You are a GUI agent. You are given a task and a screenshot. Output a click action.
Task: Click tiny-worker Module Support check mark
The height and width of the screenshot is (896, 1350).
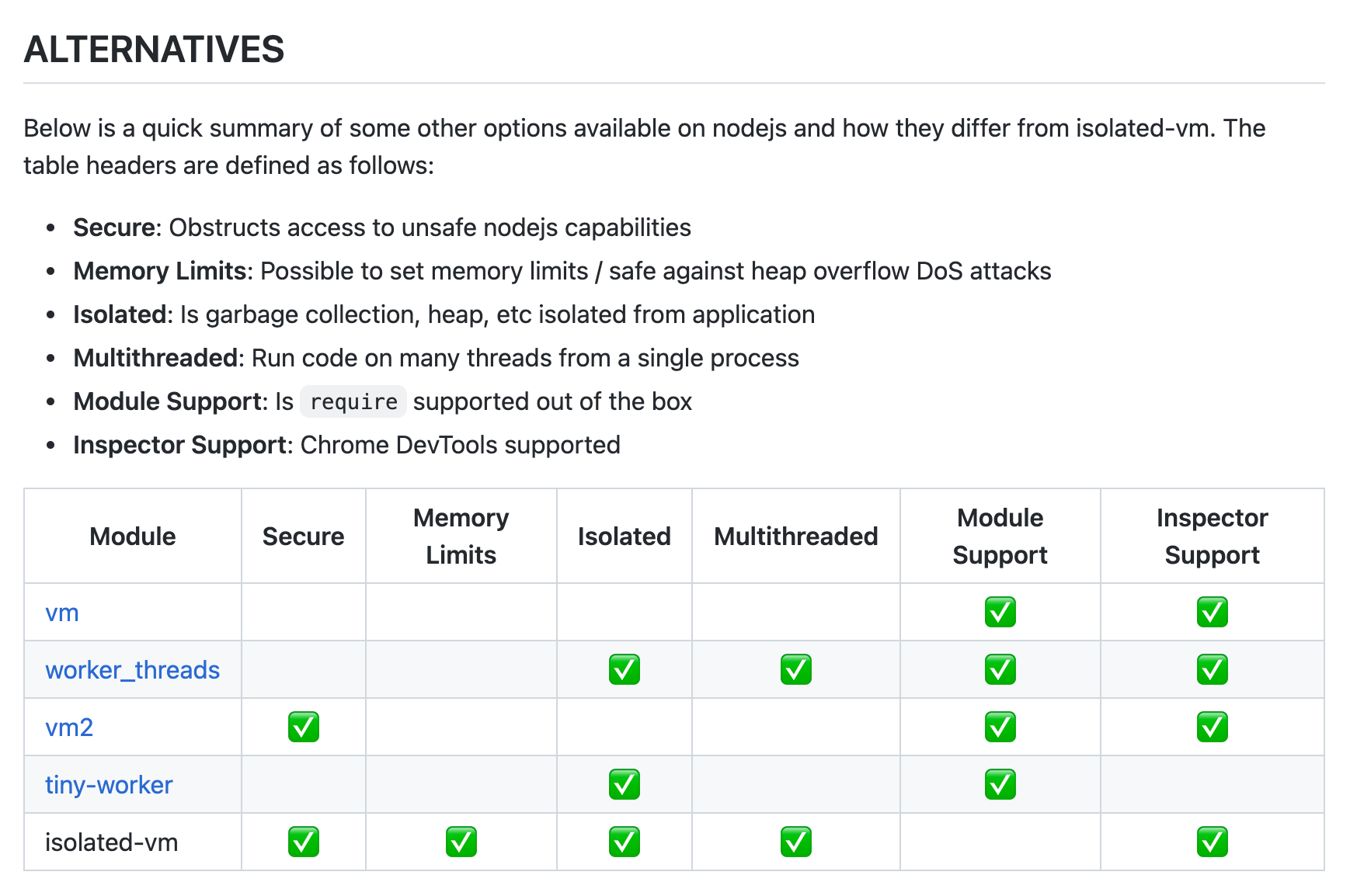click(1000, 785)
